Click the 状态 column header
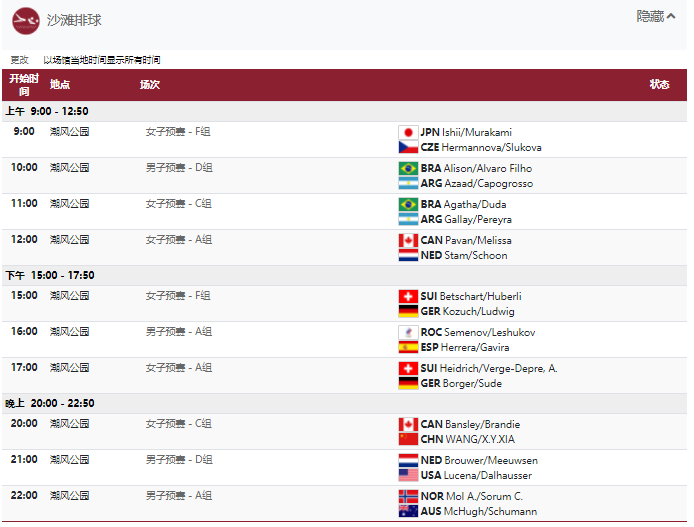 point(659,85)
